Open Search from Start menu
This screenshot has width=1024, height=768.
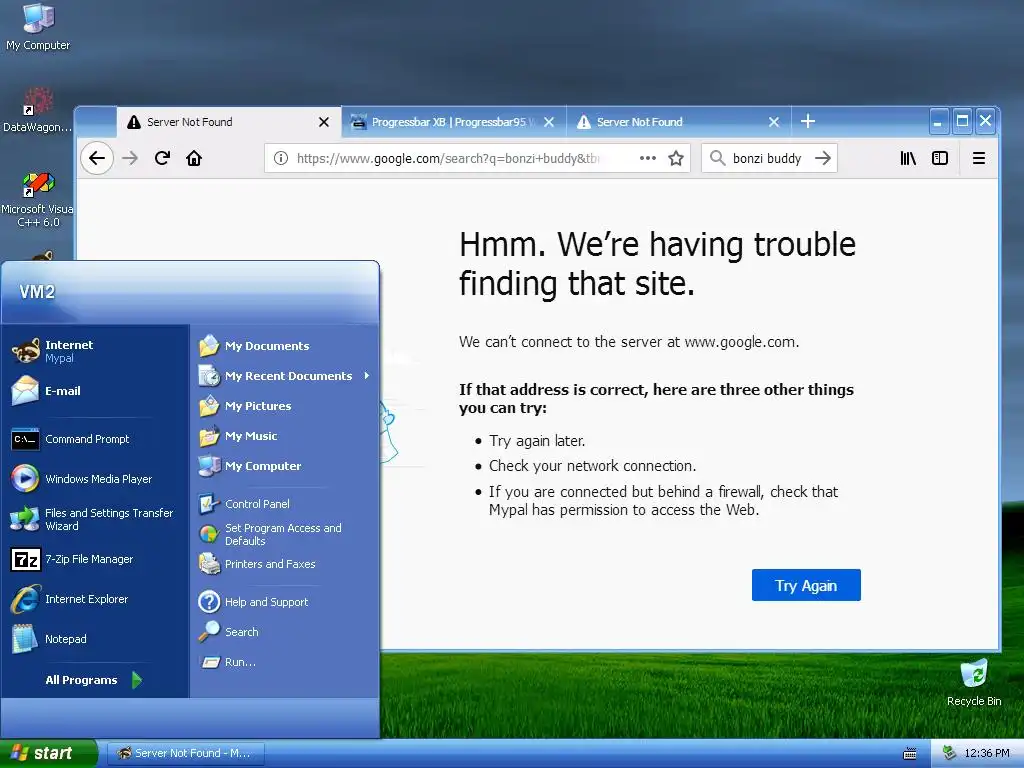point(285,632)
